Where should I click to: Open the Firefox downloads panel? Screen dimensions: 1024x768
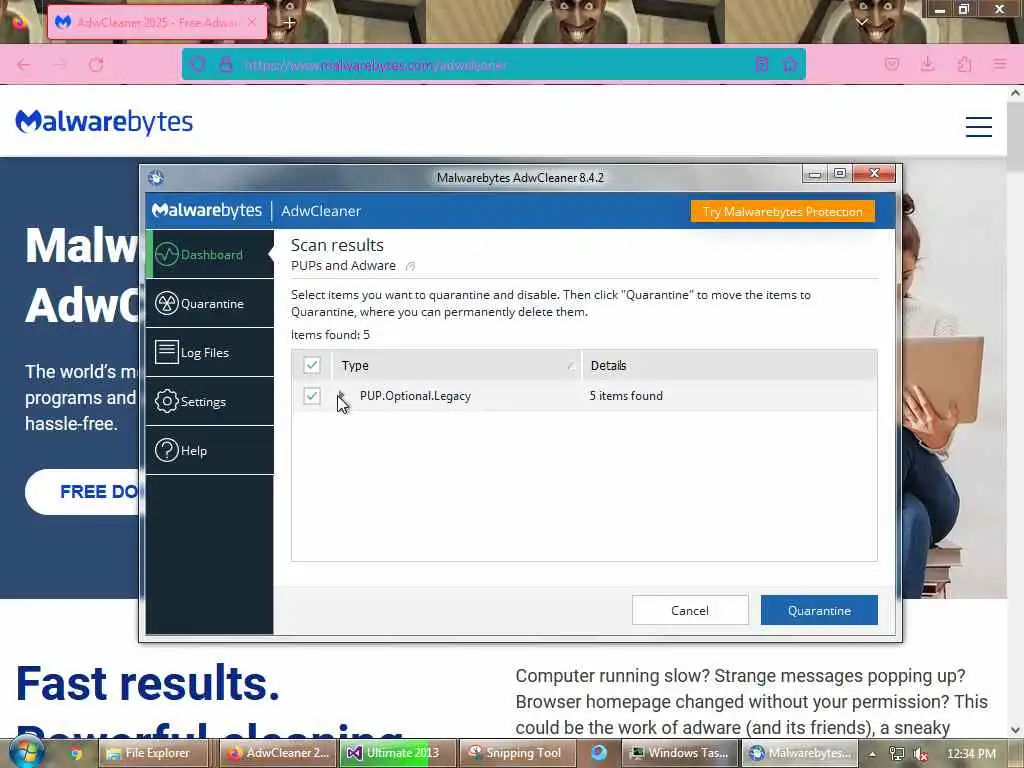927,64
